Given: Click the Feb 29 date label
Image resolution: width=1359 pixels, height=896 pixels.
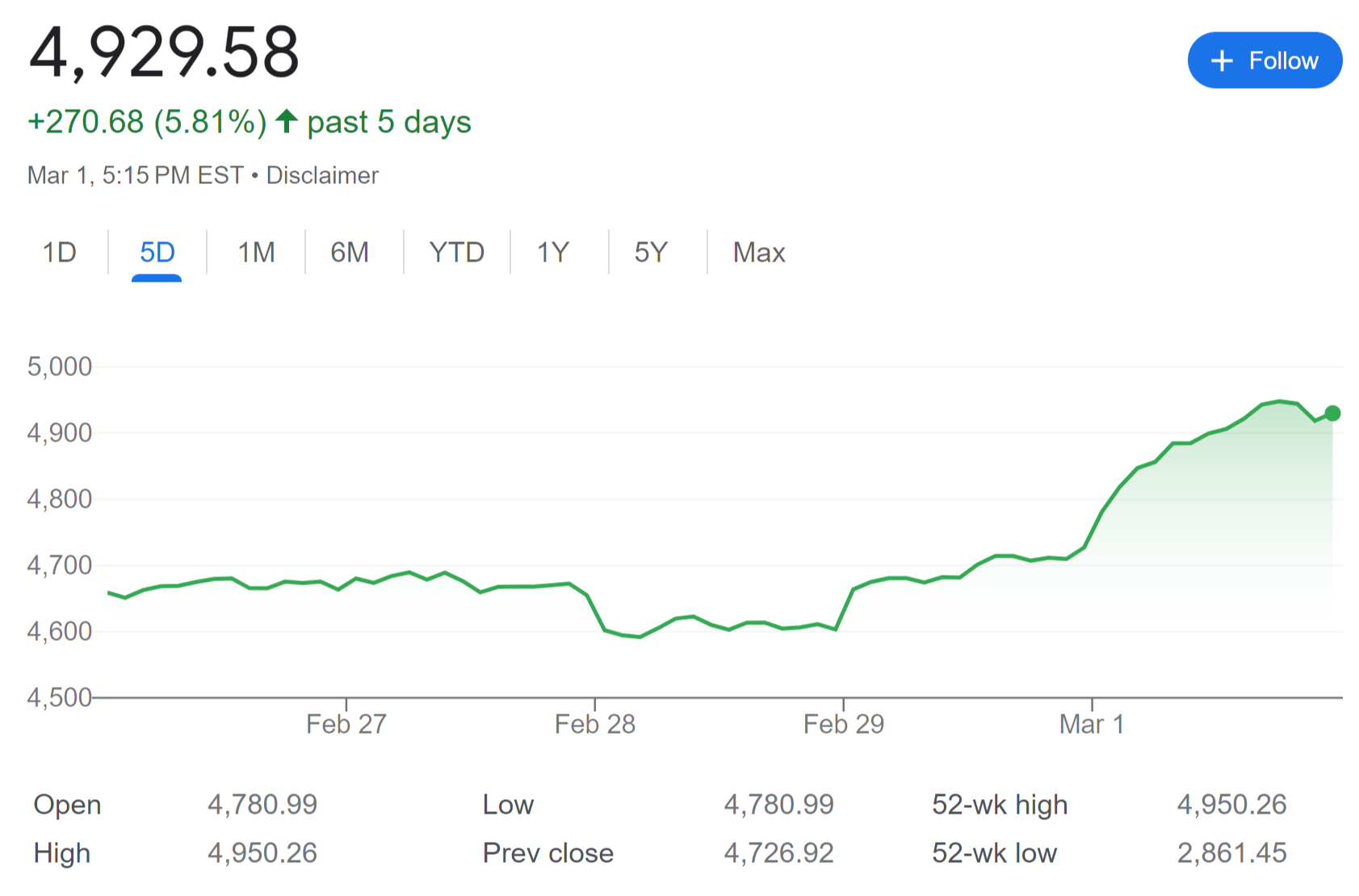Looking at the screenshot, I should tap(843, 724).
